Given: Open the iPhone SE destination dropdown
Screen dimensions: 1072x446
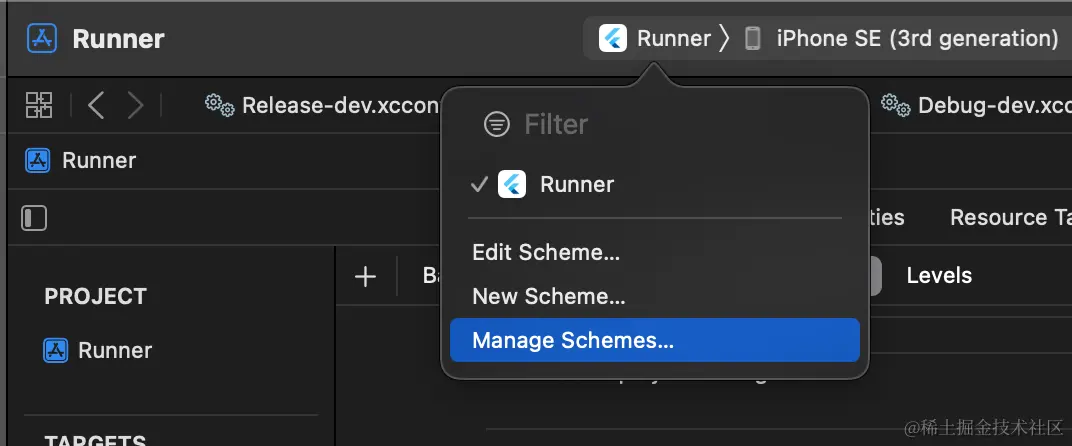Looking at the screenshot, I should pyautogui.click(x=916, y=39).
